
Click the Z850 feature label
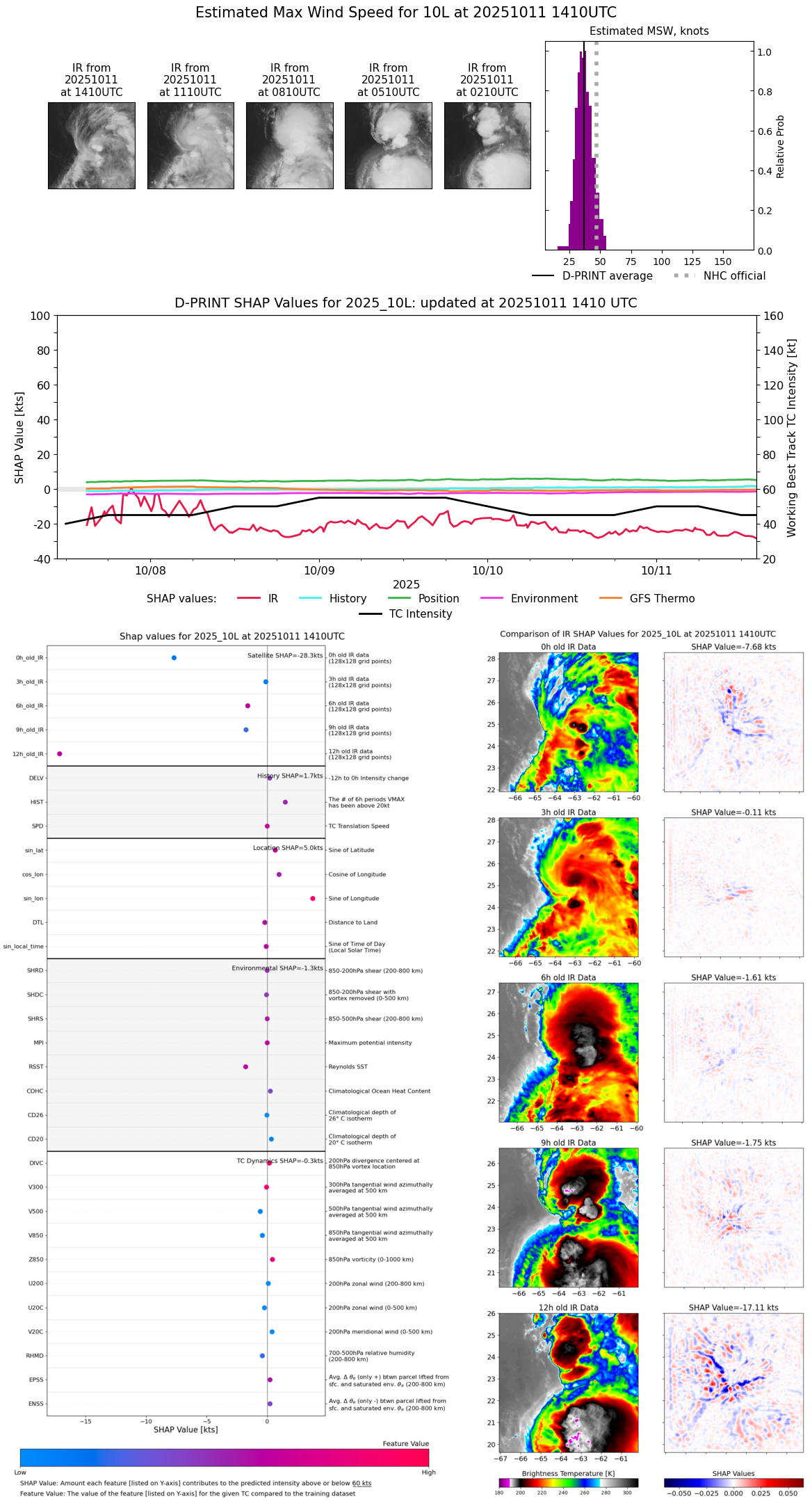35,1260
